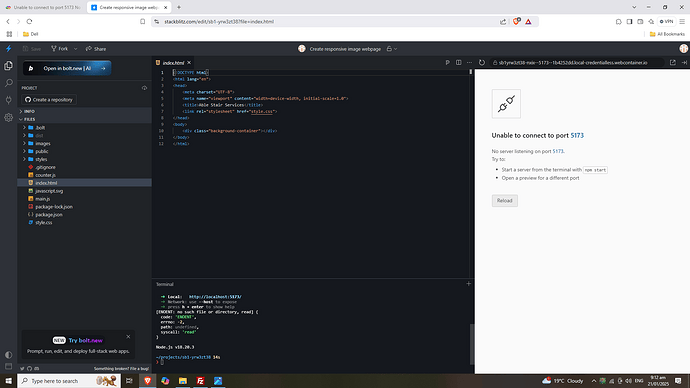Click the preview URL address field
Image resolution: width=690 pixels, height=388 pixels.
576,62
